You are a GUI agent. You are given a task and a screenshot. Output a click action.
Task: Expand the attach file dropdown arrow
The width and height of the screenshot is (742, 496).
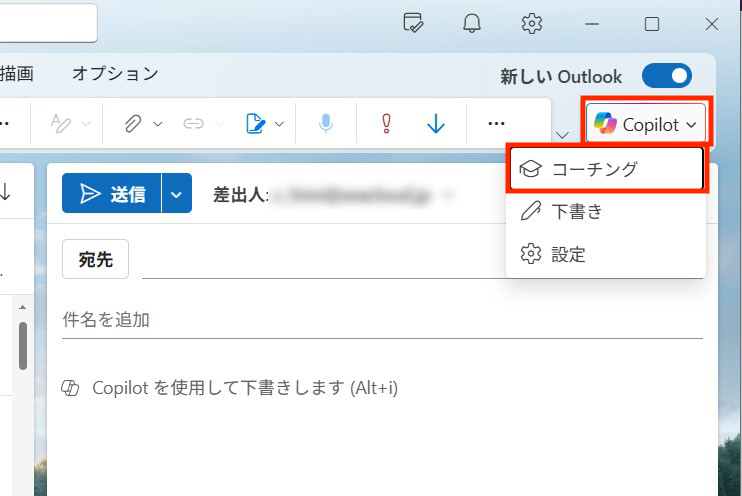point(158,124)
